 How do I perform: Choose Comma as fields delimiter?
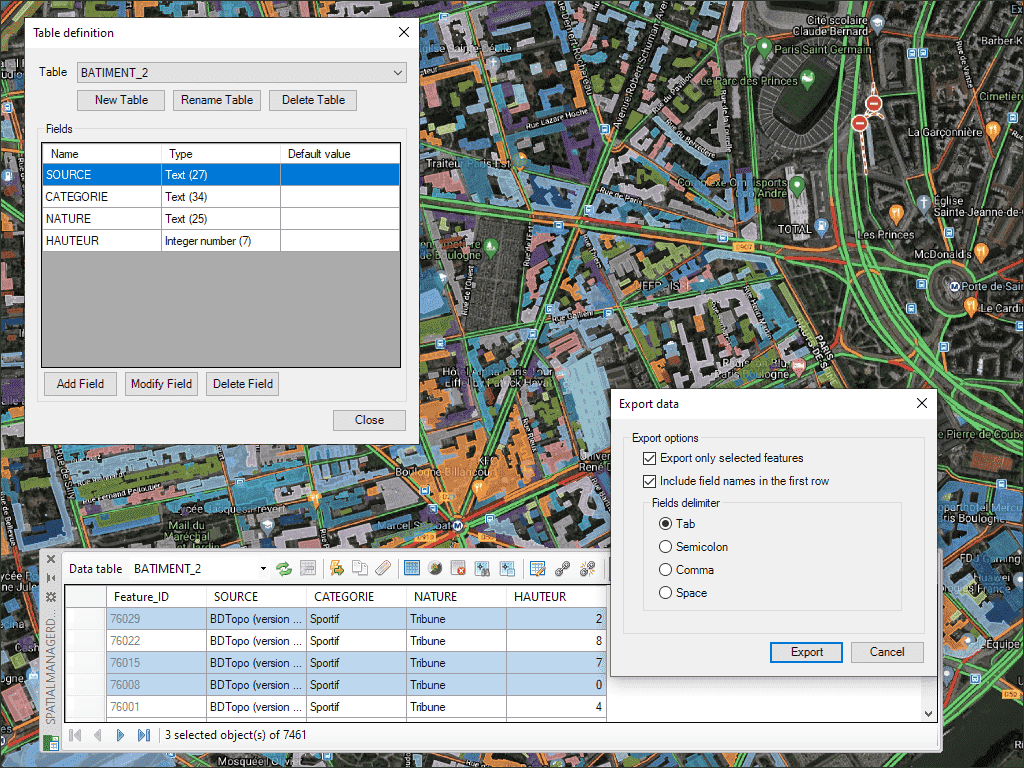point(666,570)
